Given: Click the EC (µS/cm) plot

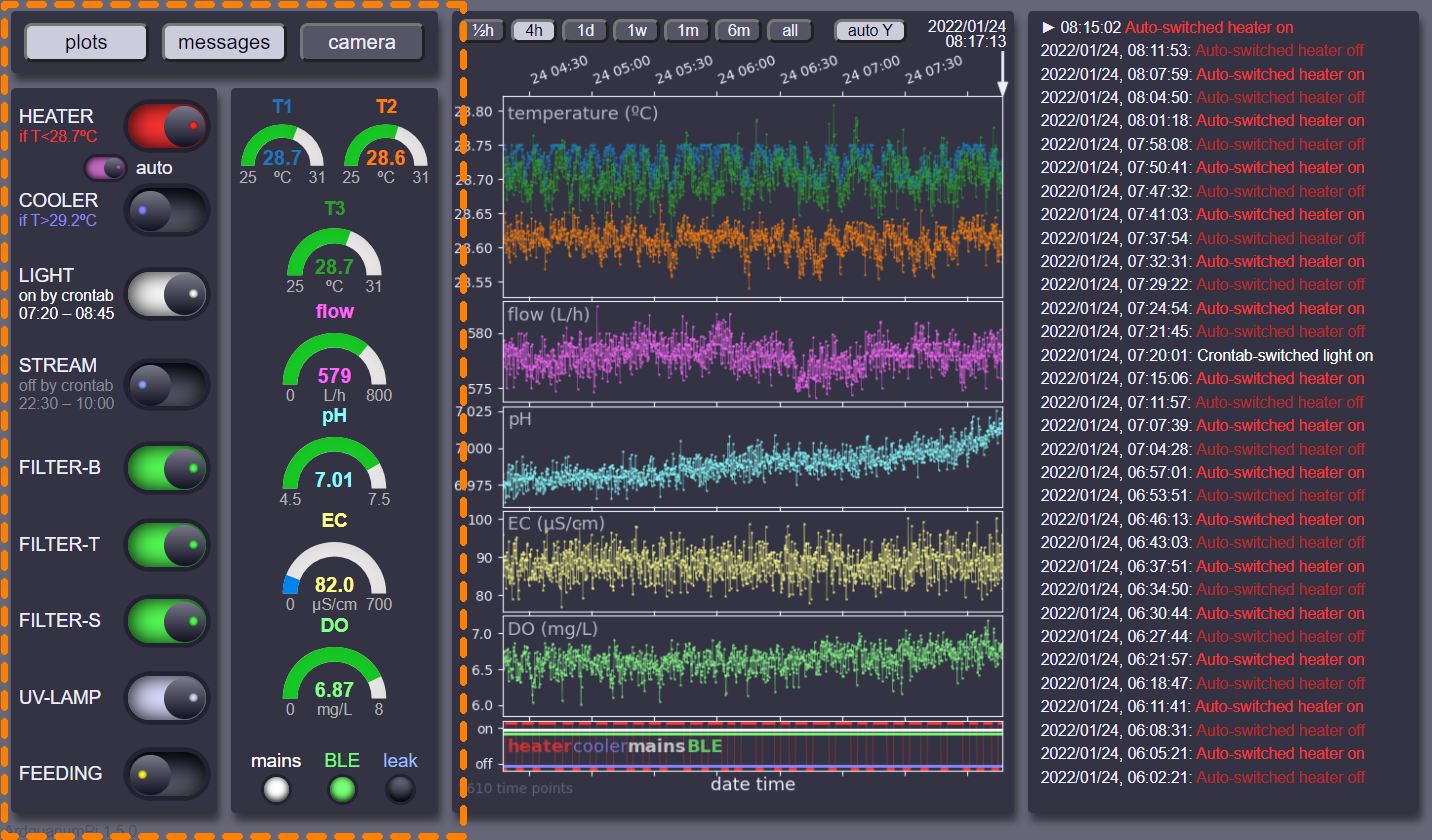Looking at the screenshot, I should coord(752,561).
